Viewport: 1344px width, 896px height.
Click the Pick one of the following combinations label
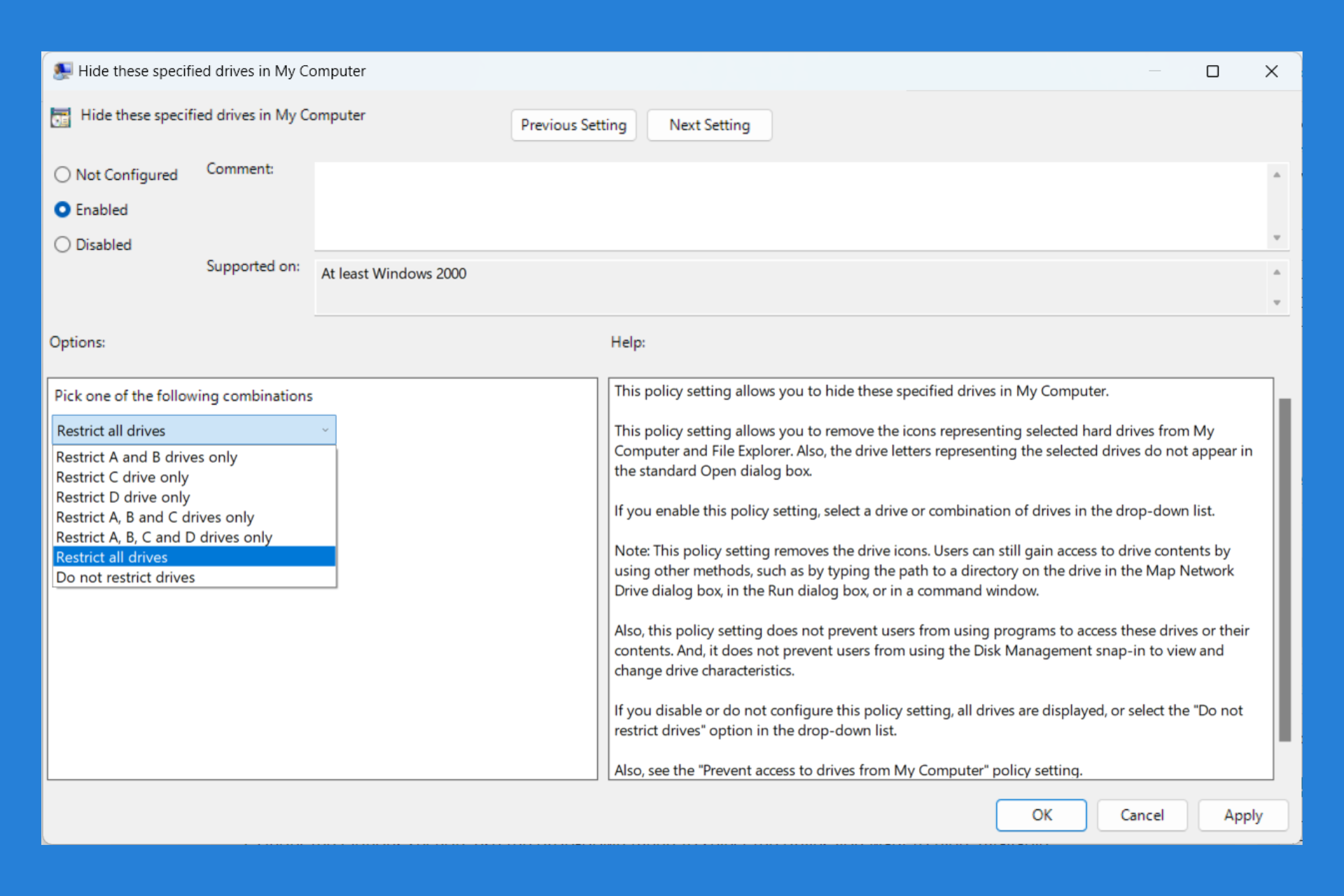(x=183, y=395)
